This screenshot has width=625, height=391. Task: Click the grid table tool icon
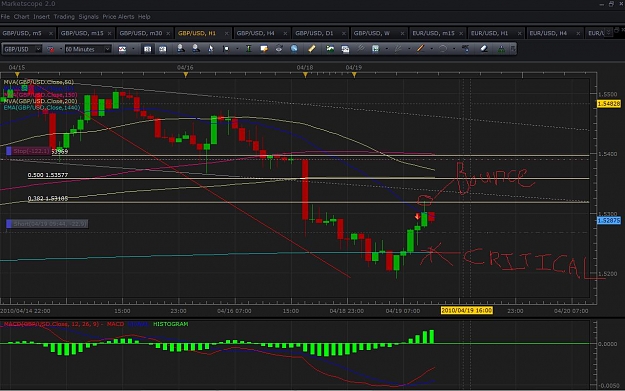[x=375, y=49]
